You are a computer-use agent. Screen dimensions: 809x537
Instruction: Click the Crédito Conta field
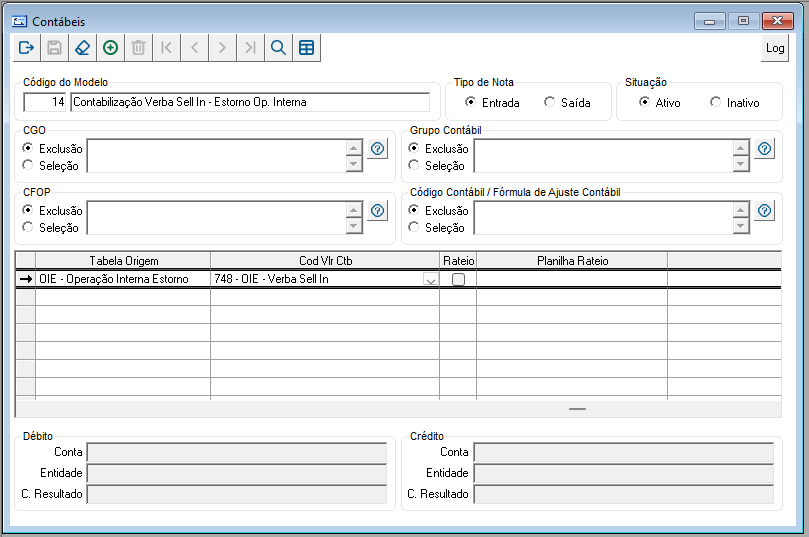coord(624,452)
